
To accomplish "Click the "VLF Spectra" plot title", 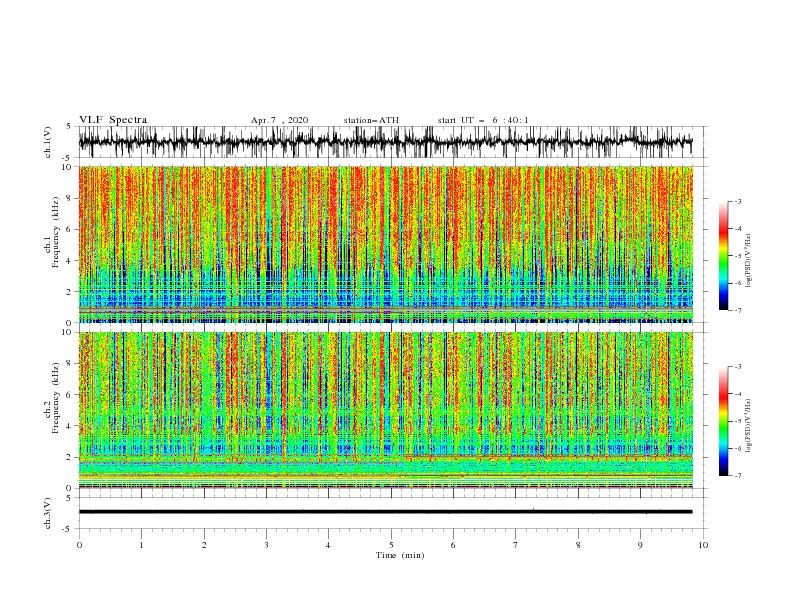I will 113,120.
